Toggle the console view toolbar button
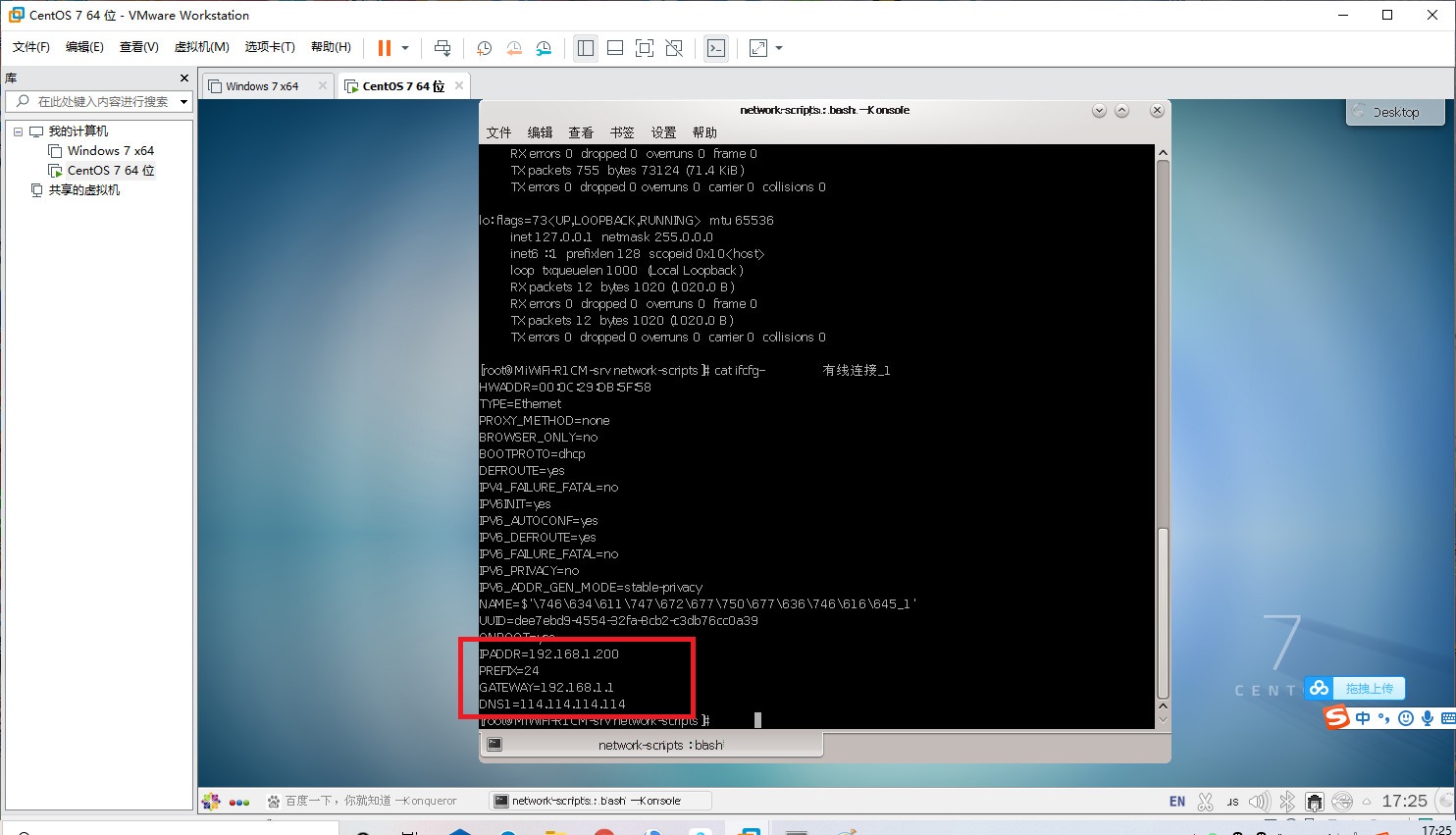Image resolution: width=1456 pixels, height=835 pixels. pyautogui.click(x=716, y=48)
